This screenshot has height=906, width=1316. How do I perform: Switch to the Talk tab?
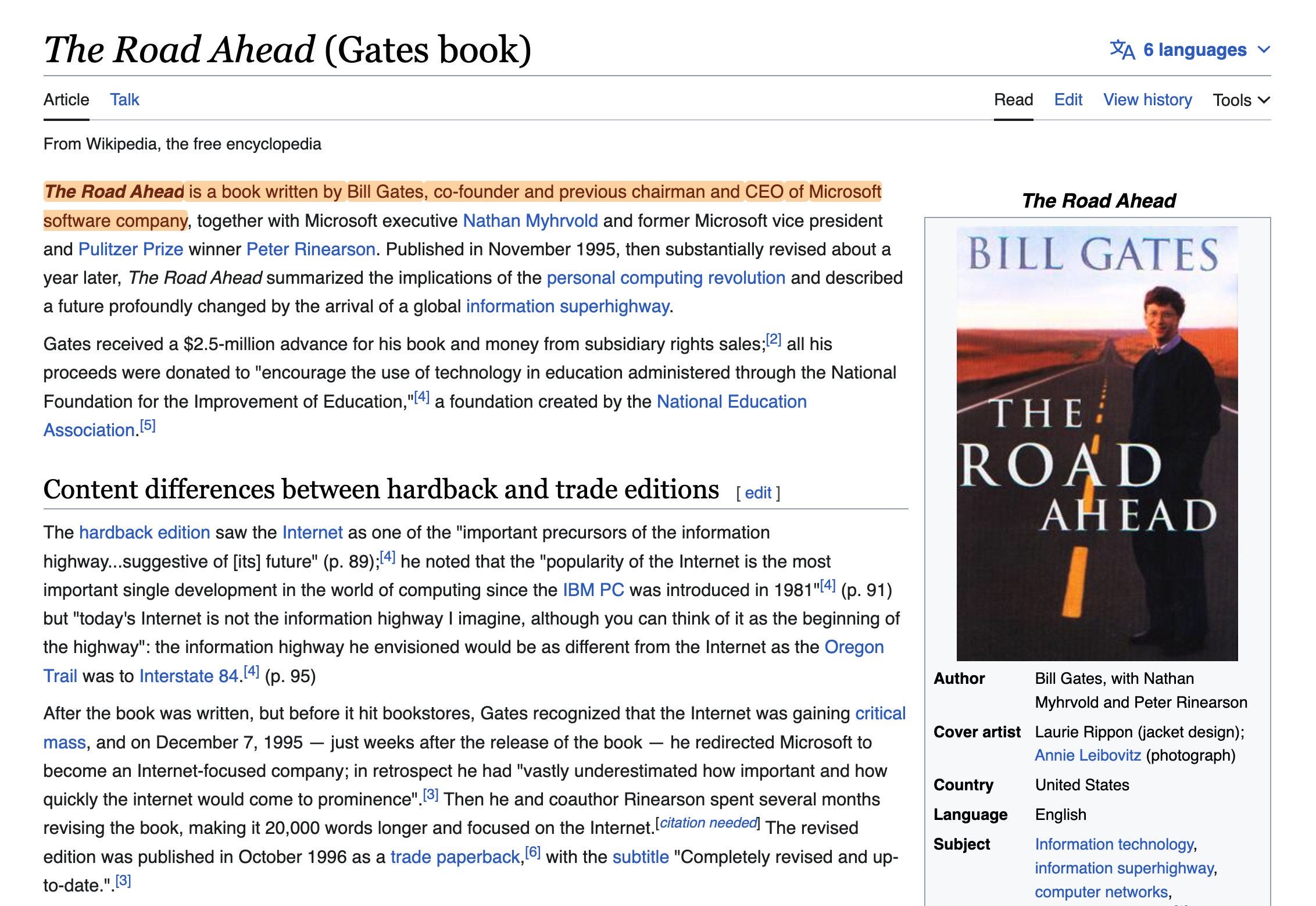pos(124,99)
